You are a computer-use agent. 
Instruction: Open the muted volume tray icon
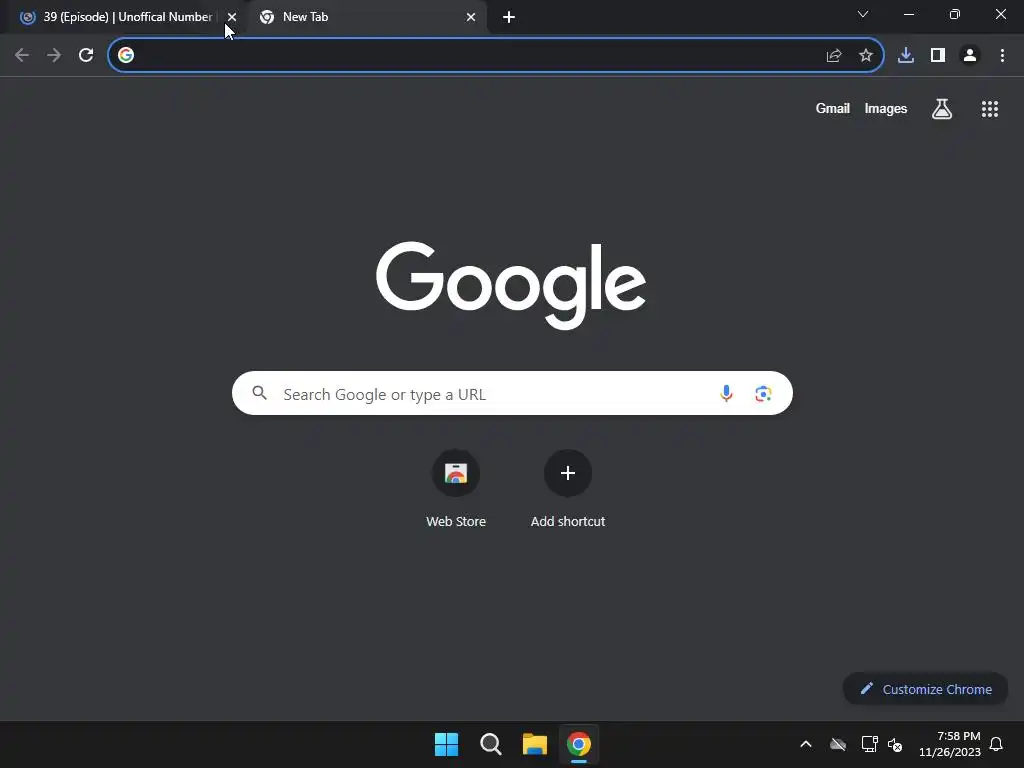coord(895,744)
